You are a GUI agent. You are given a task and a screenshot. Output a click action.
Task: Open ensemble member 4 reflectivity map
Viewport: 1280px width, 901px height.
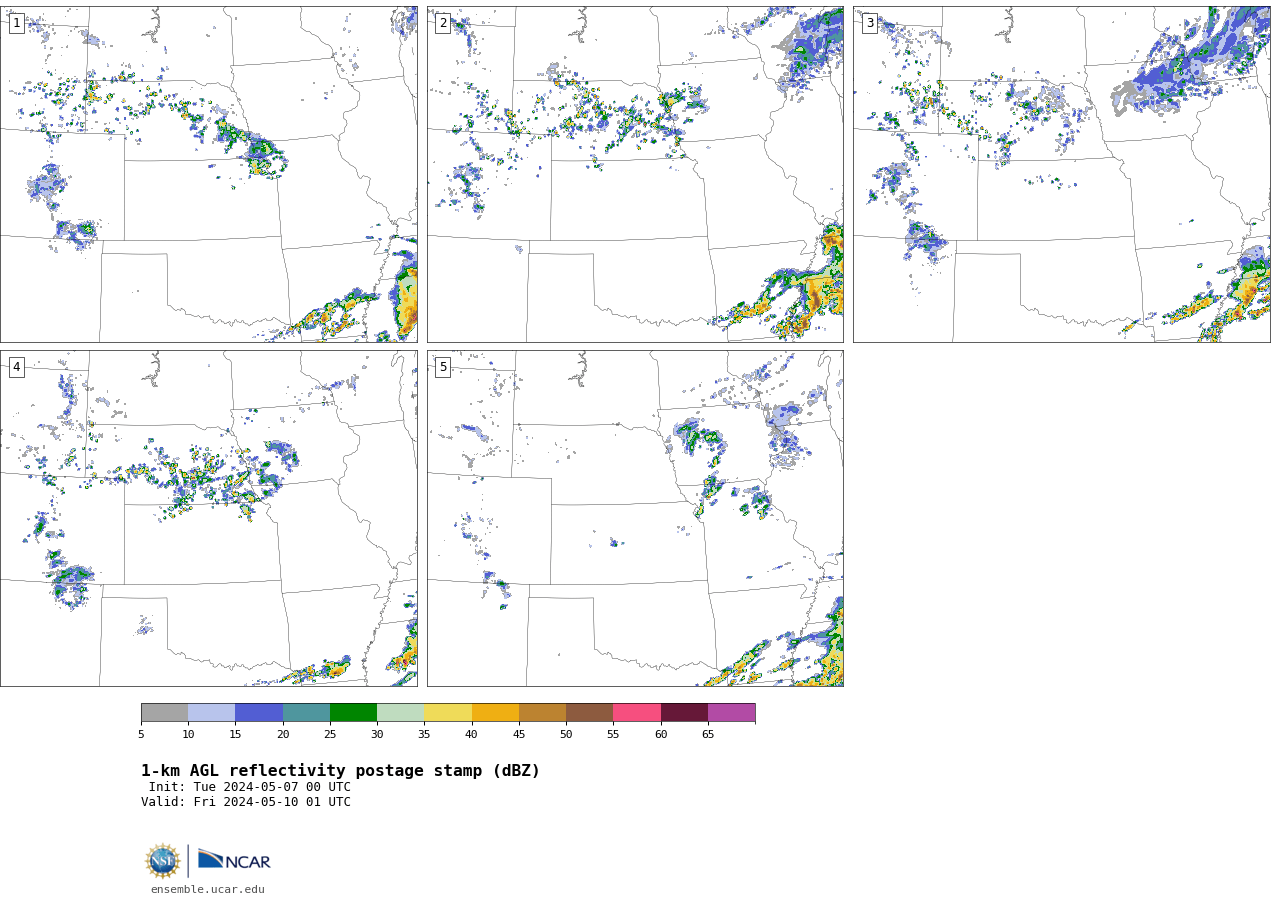click(x=209, y=518)
